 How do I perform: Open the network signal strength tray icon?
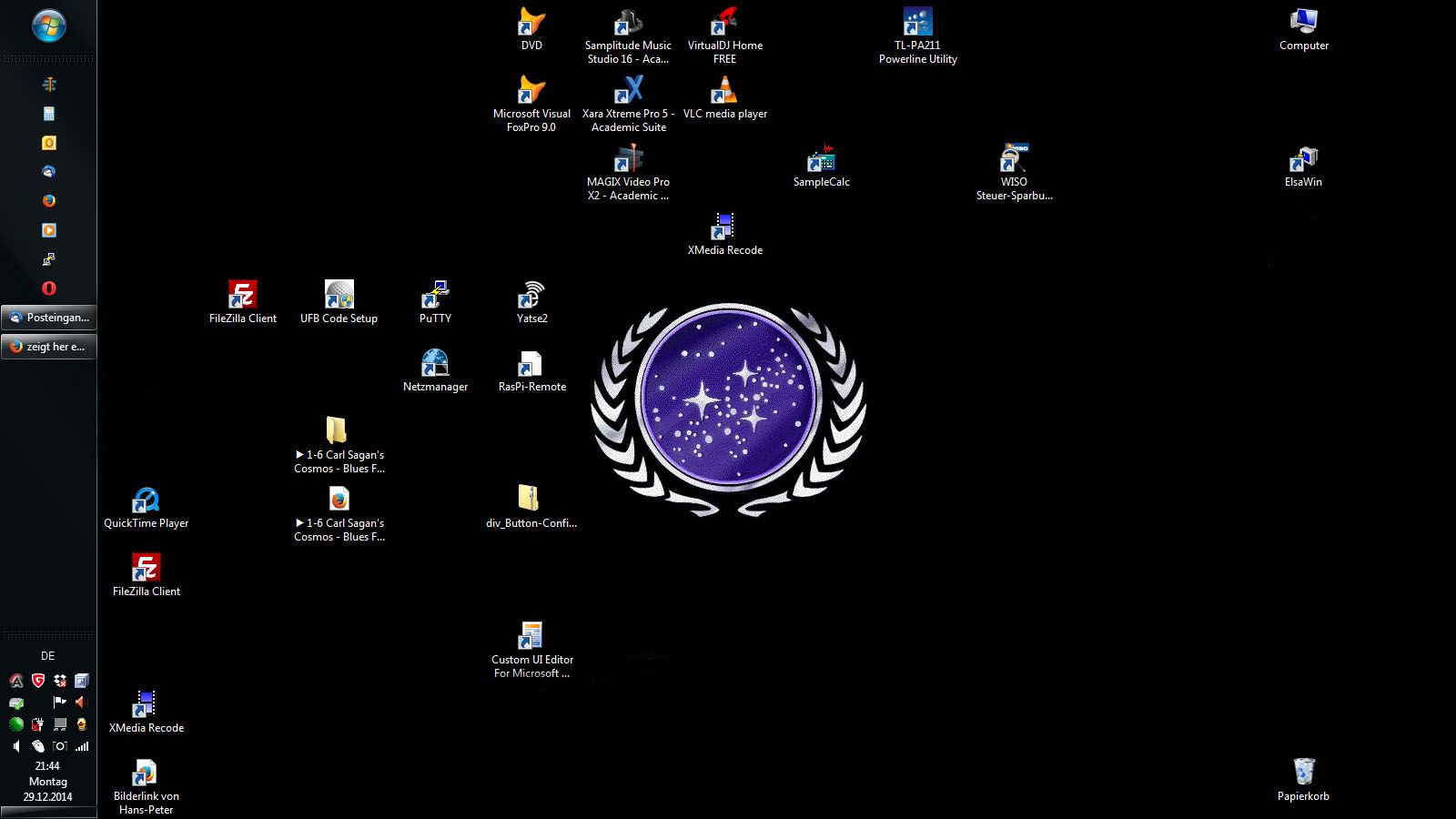82,746
